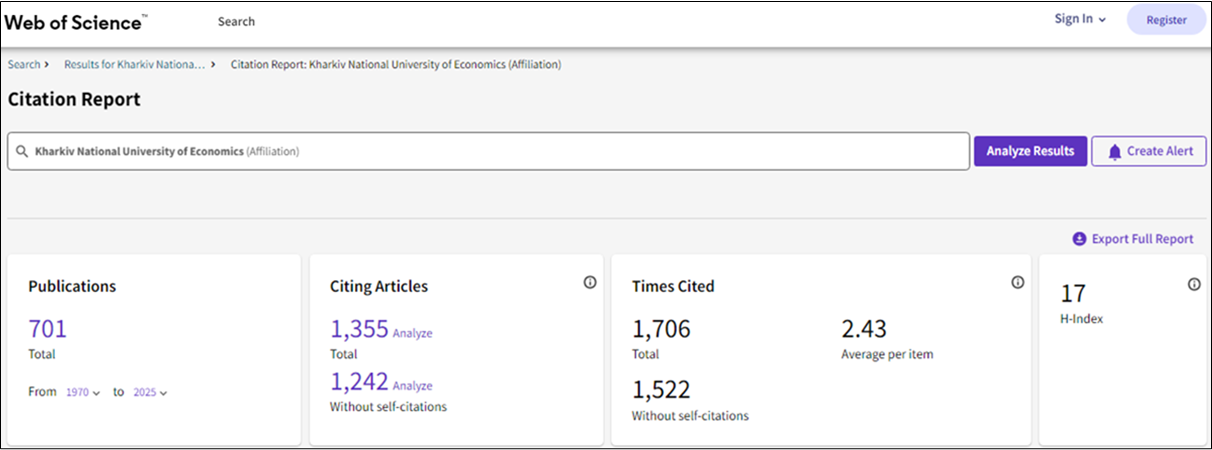The image size is (1212, 450).
Task: Open info icon on H-Index card
Action: (1194, 284)
